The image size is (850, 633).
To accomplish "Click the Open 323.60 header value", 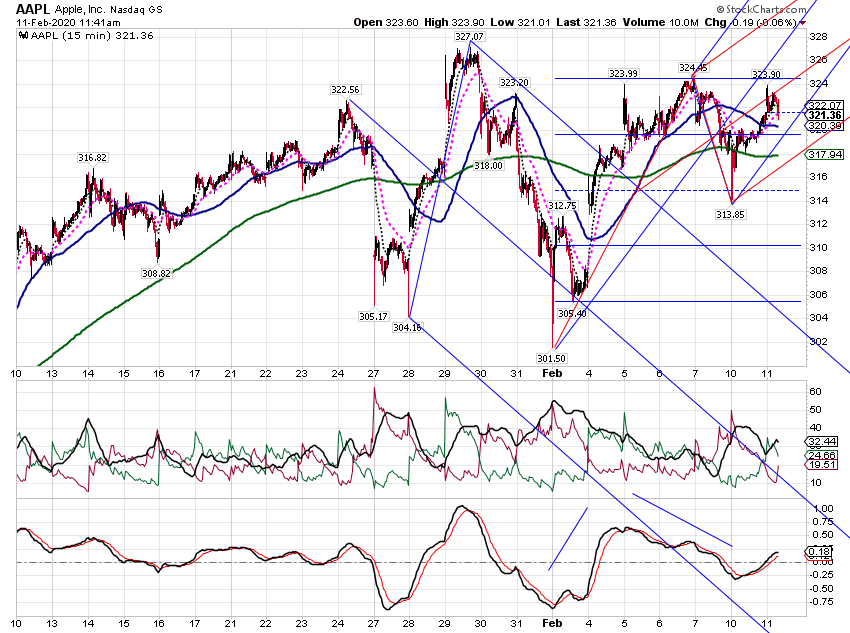I will (386, 22).
